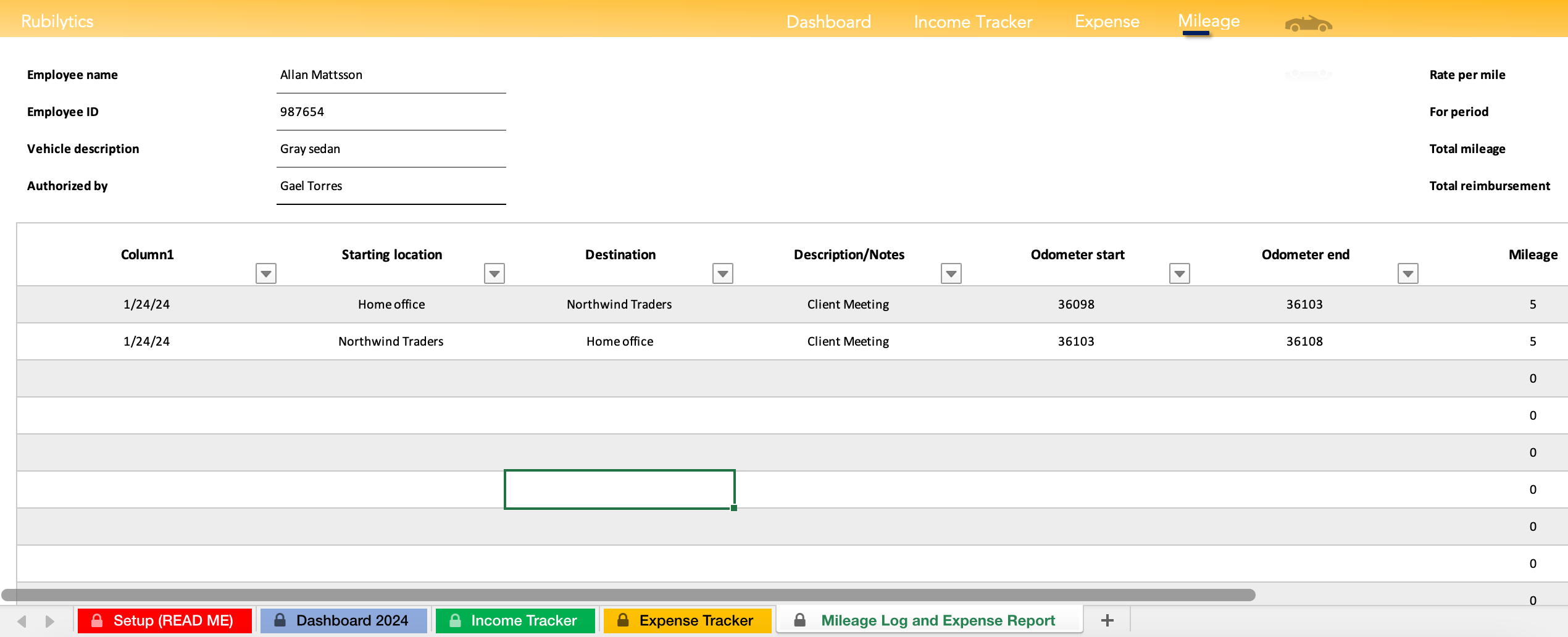Click the lock icon on Setup tab

97,620
